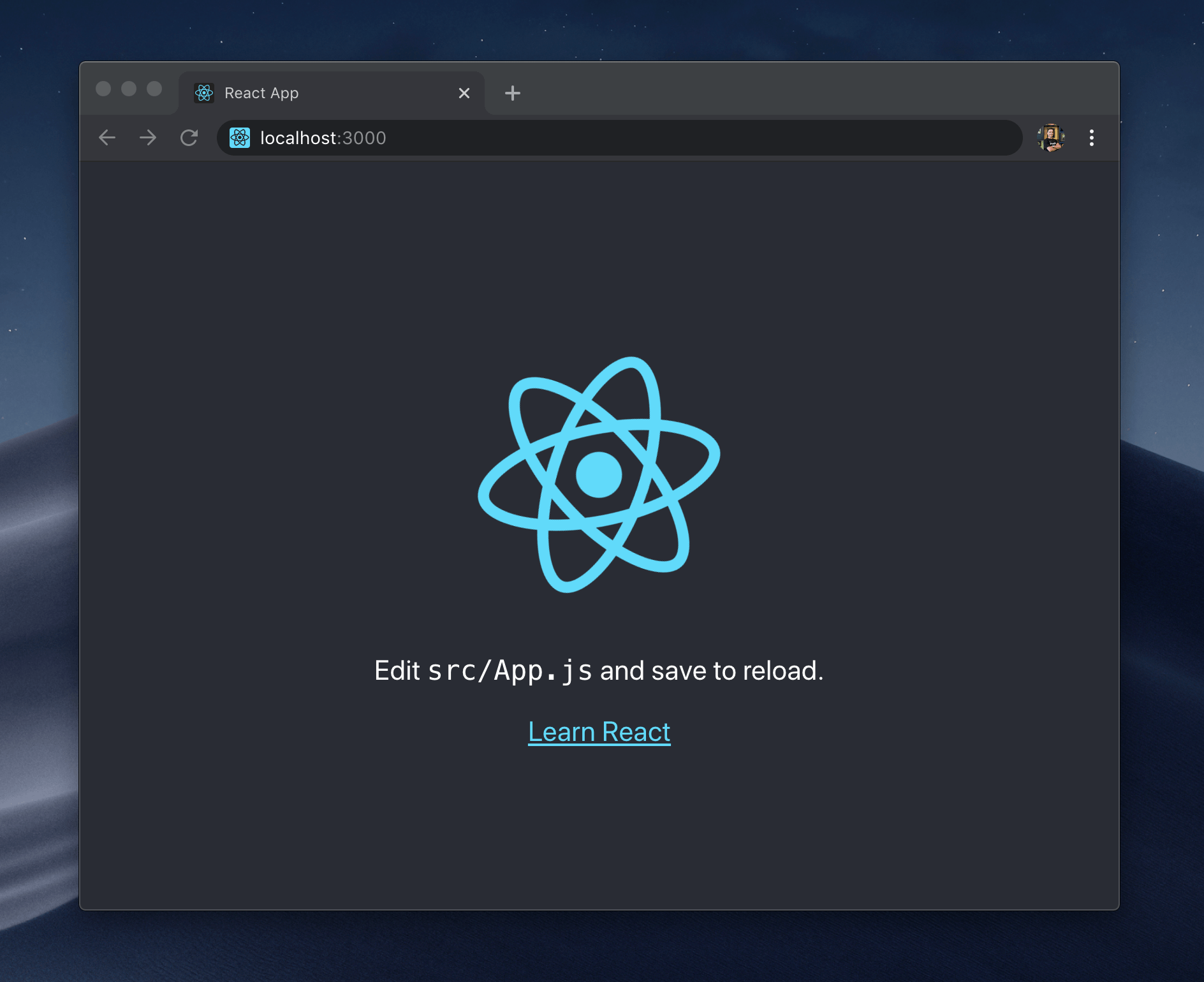The height and width of the screenshot is (982, 1204).
Task: Click the 'src/App.js' code text
Action: [x=510, y=671]
